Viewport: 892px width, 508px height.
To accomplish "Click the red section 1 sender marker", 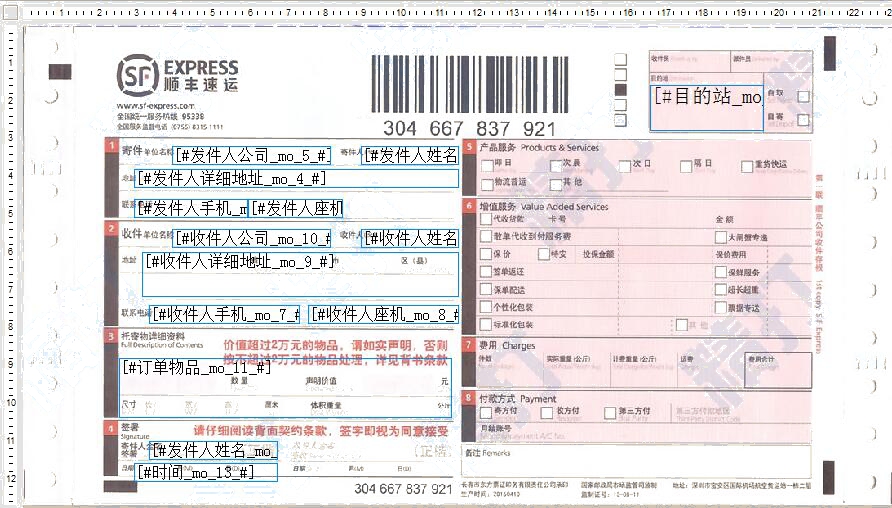I will [111, 147].
